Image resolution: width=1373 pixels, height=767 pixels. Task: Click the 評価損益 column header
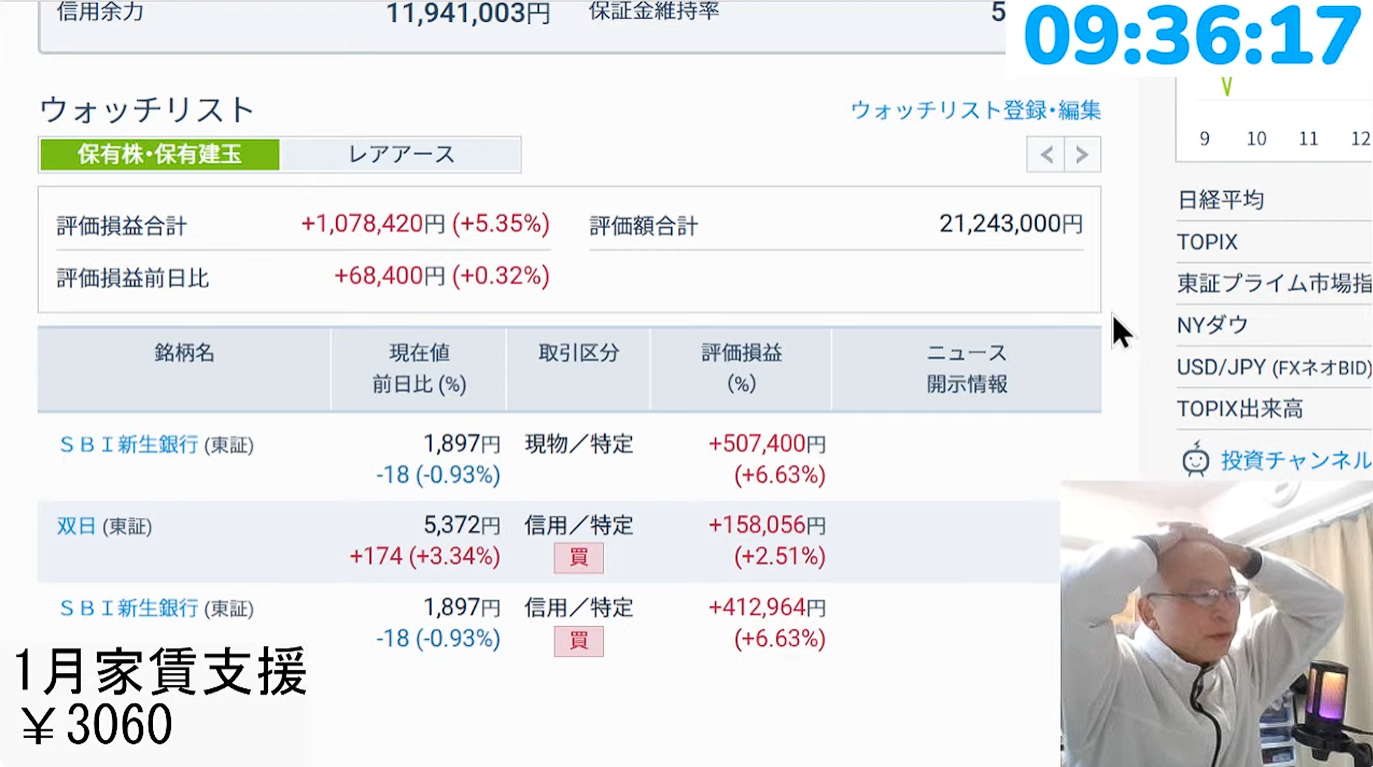[741, 368]
